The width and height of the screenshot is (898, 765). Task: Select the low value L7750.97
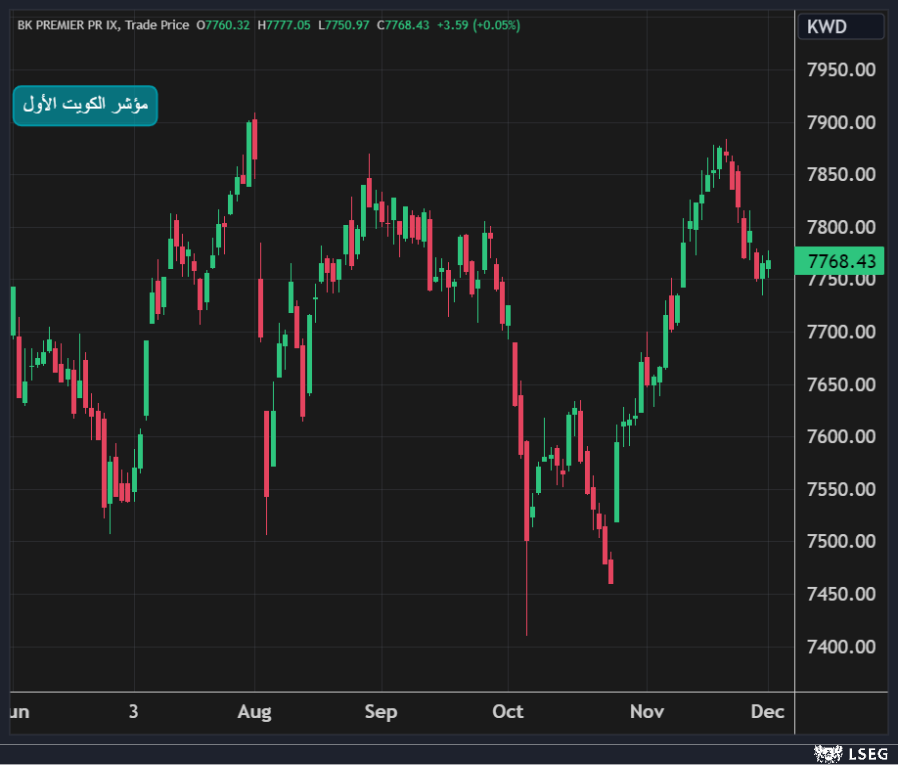pos(343,25)
